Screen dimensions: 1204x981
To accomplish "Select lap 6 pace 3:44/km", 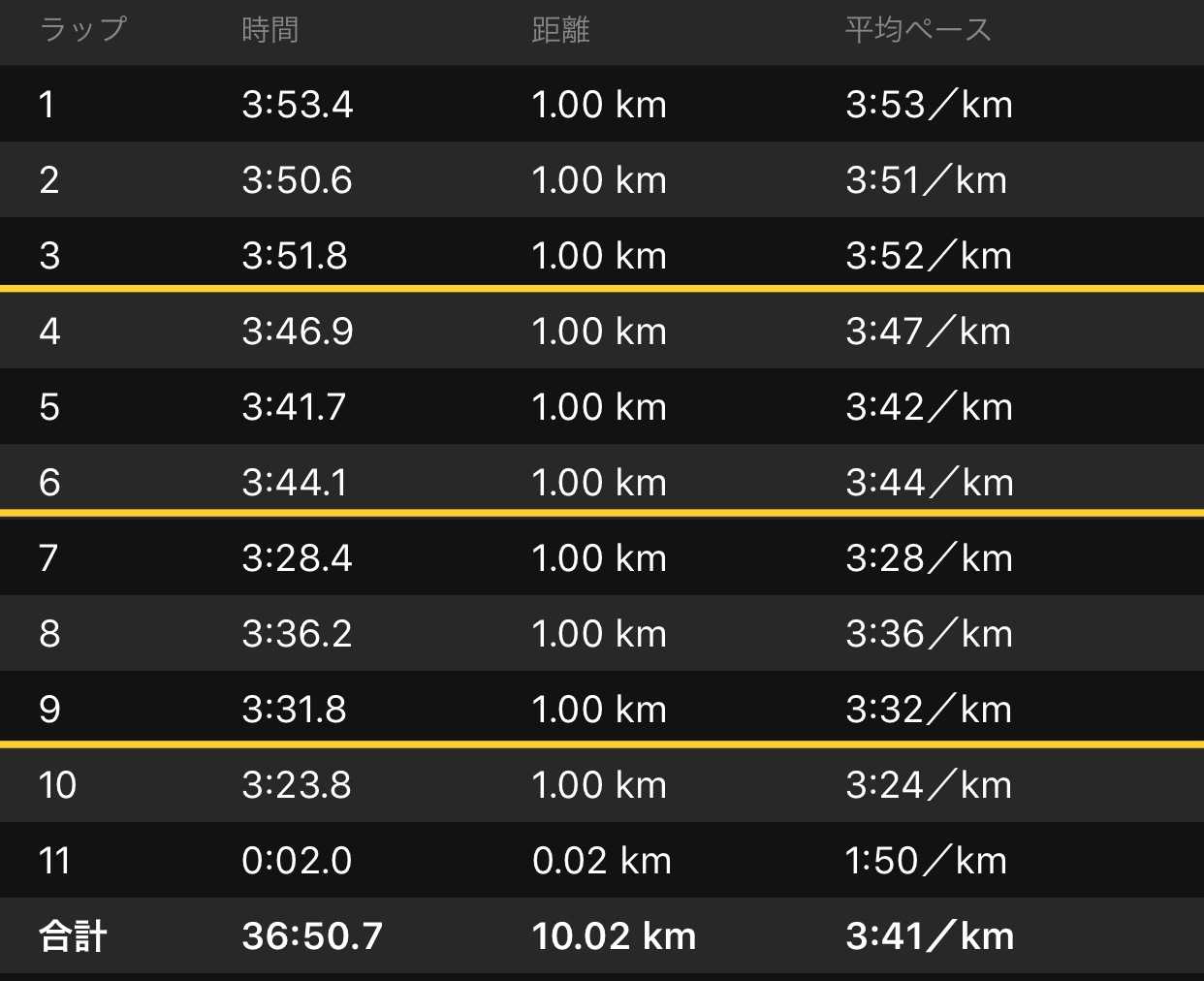I will 930,483.
